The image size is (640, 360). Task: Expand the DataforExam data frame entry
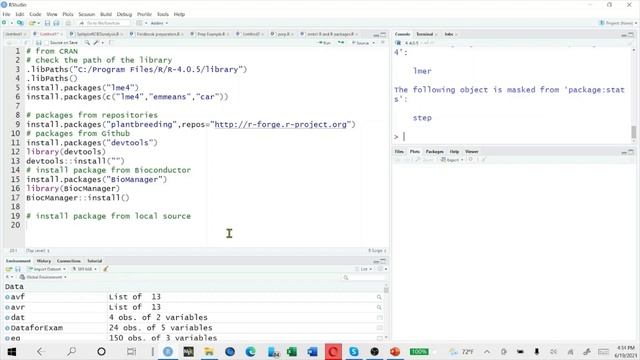(7, 328)
